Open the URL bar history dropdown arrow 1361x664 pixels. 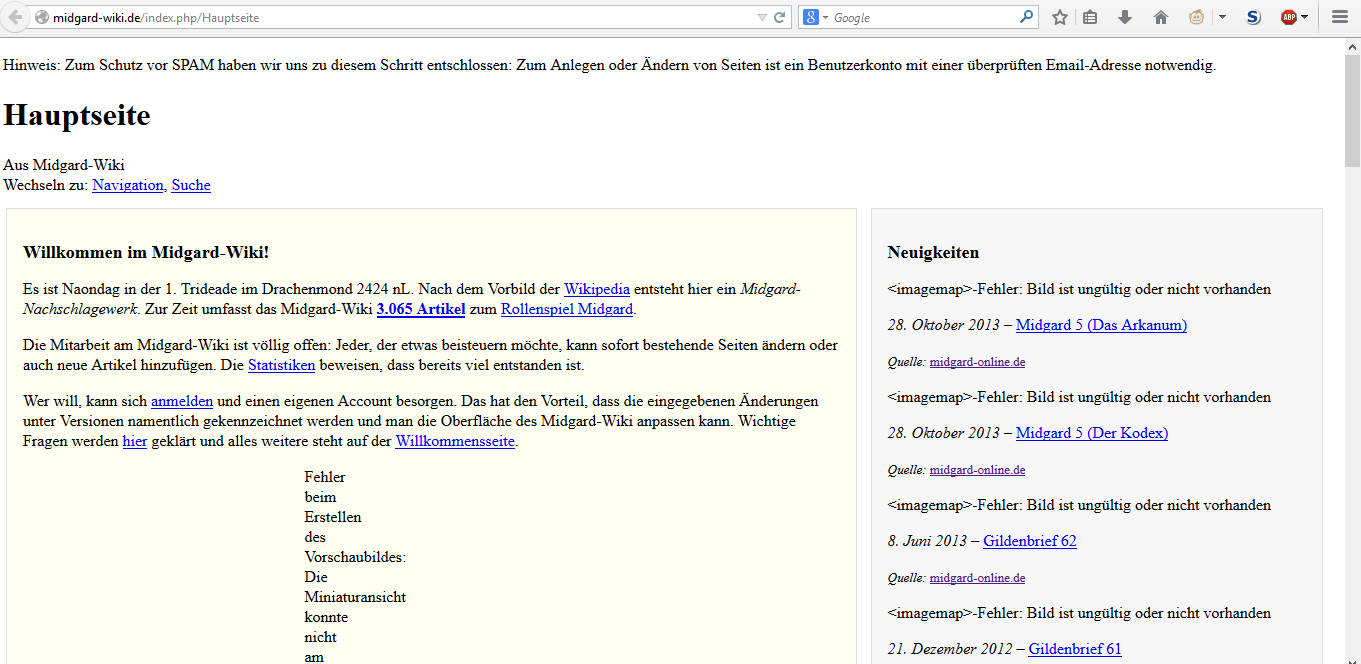[x=762, y=17]
